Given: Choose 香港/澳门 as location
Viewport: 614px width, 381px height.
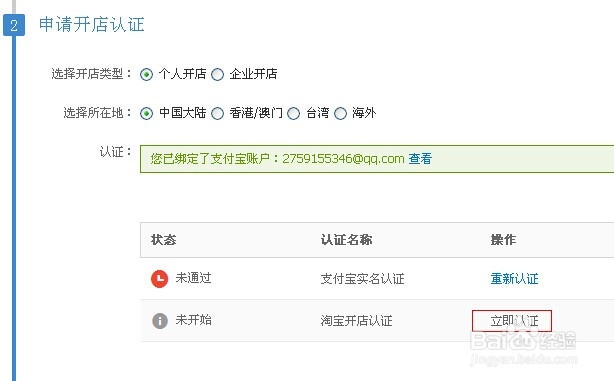Looking at the screenshot, I should [x=217, y=114].
